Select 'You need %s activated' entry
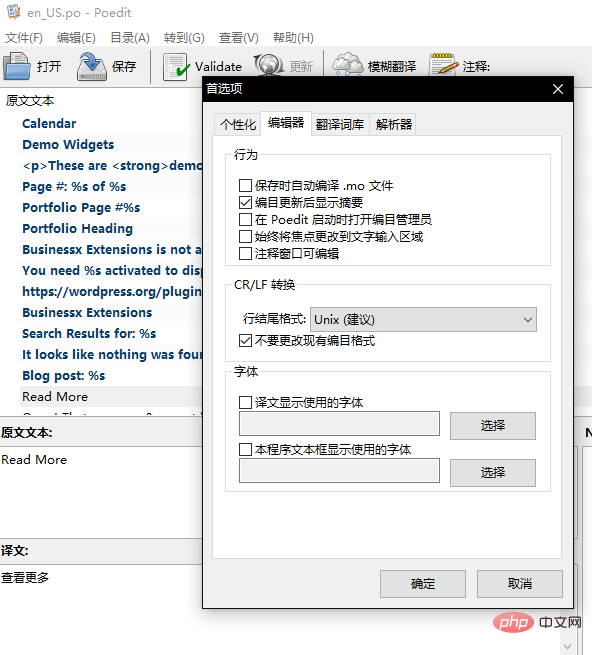 click(x=112, y=271)
